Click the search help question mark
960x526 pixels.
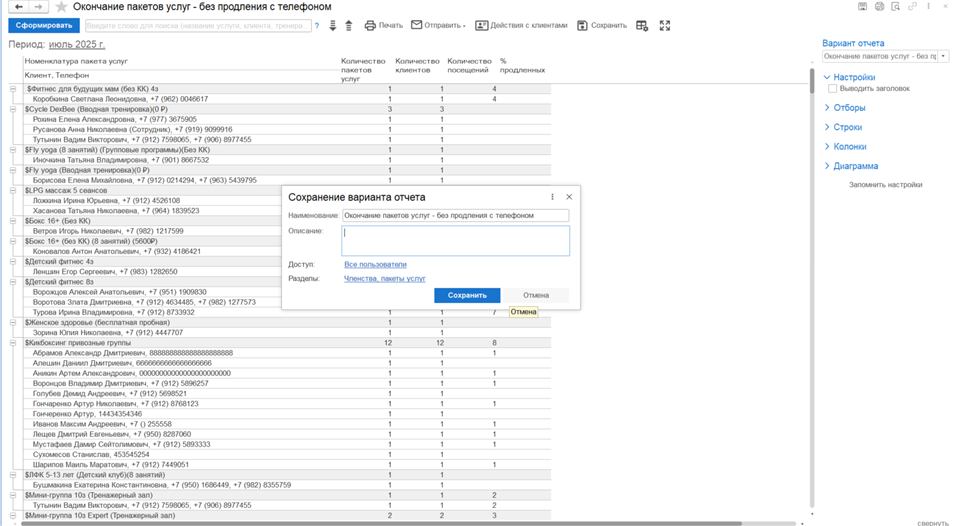click(317, 26)
